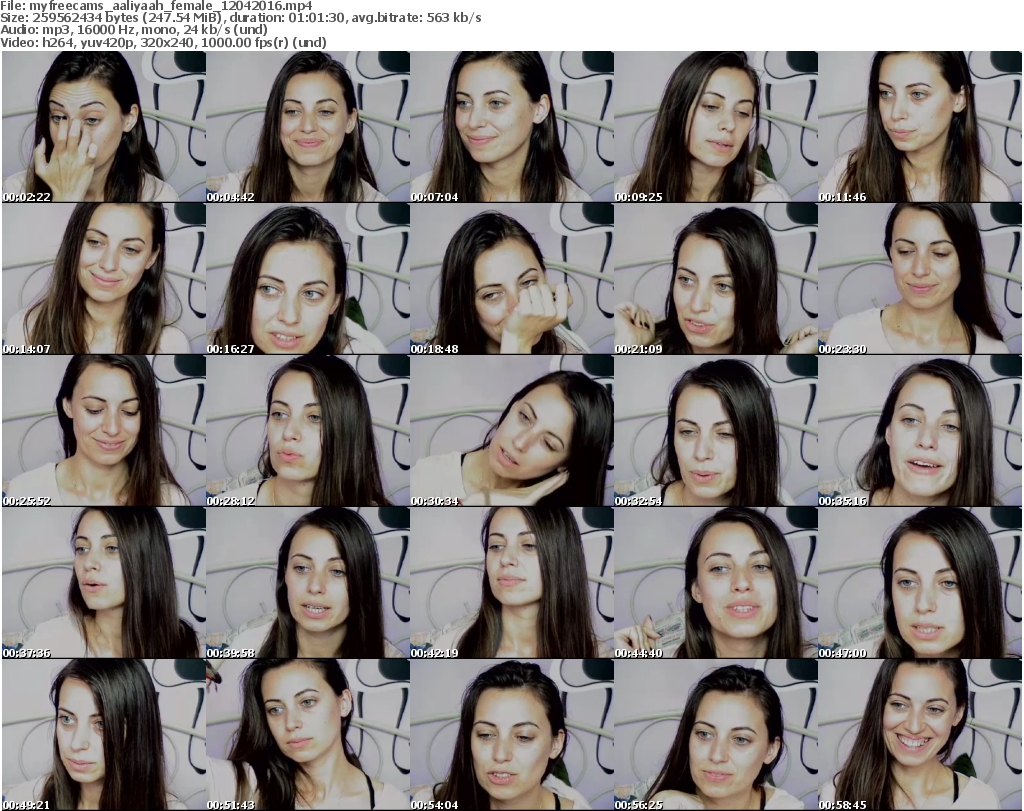Click the frame labeled 00:44:40

[715, 583]
